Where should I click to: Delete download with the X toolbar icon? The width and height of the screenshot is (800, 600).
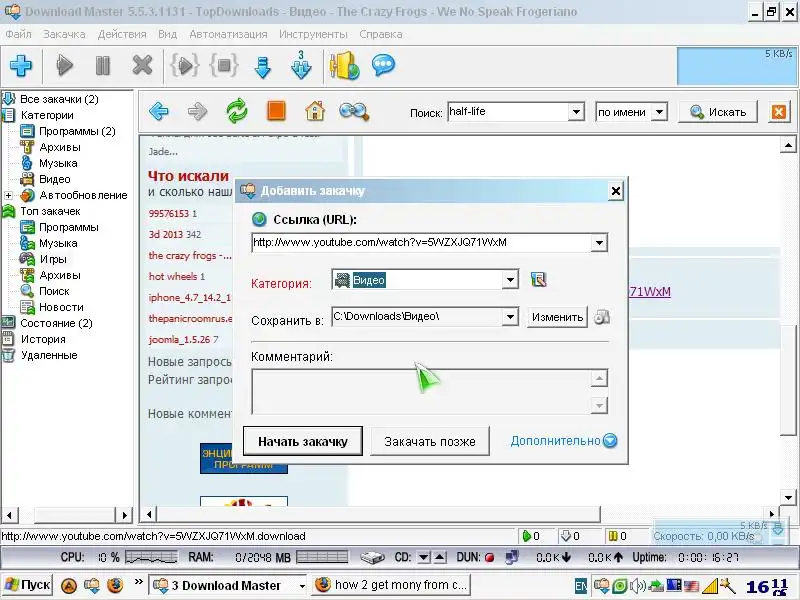point(142,65)
